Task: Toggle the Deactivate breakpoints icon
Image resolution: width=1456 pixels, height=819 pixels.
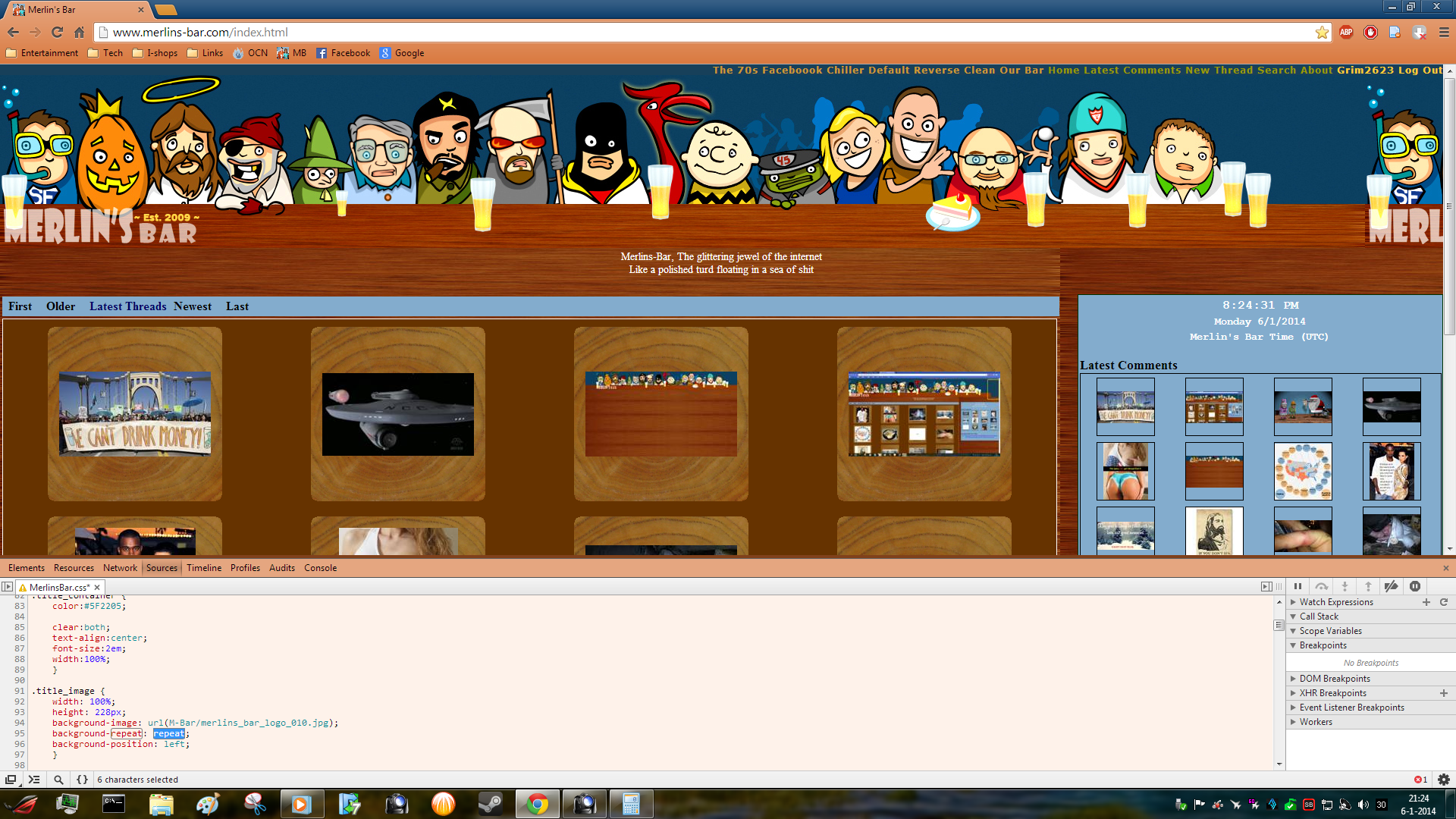Action: coord(1391,586)
